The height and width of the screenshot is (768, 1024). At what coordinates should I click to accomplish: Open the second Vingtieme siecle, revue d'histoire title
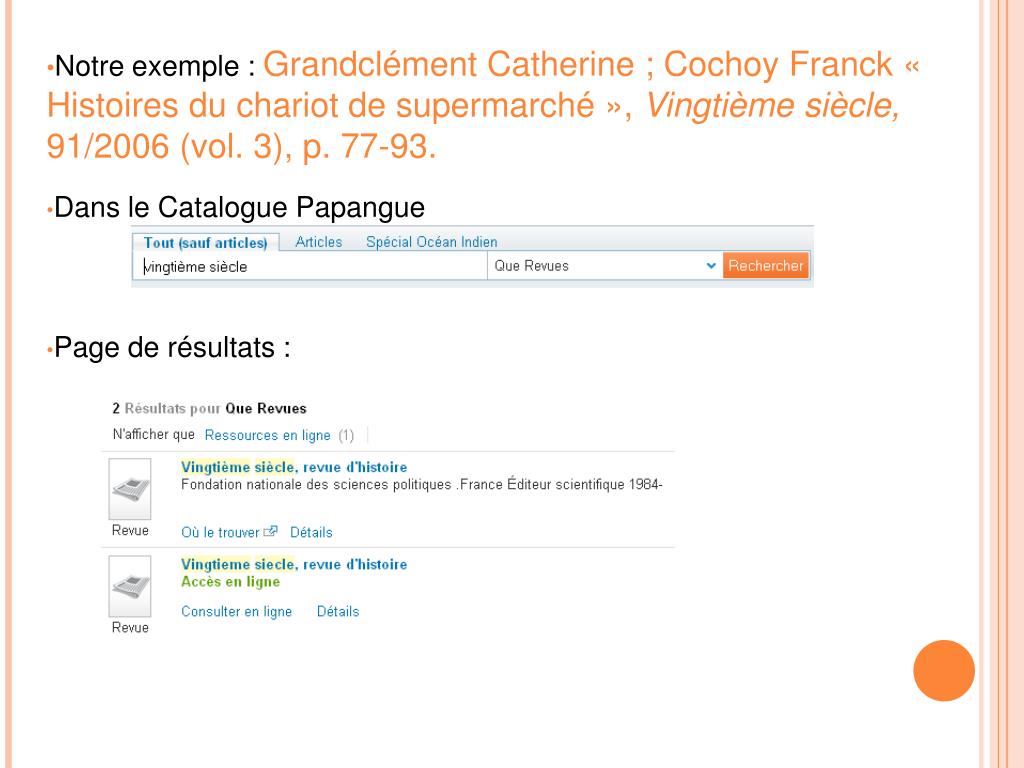294,564
